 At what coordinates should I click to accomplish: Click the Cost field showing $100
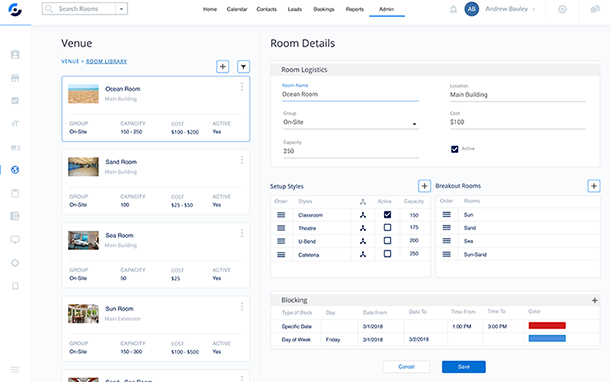pos(517,122)
